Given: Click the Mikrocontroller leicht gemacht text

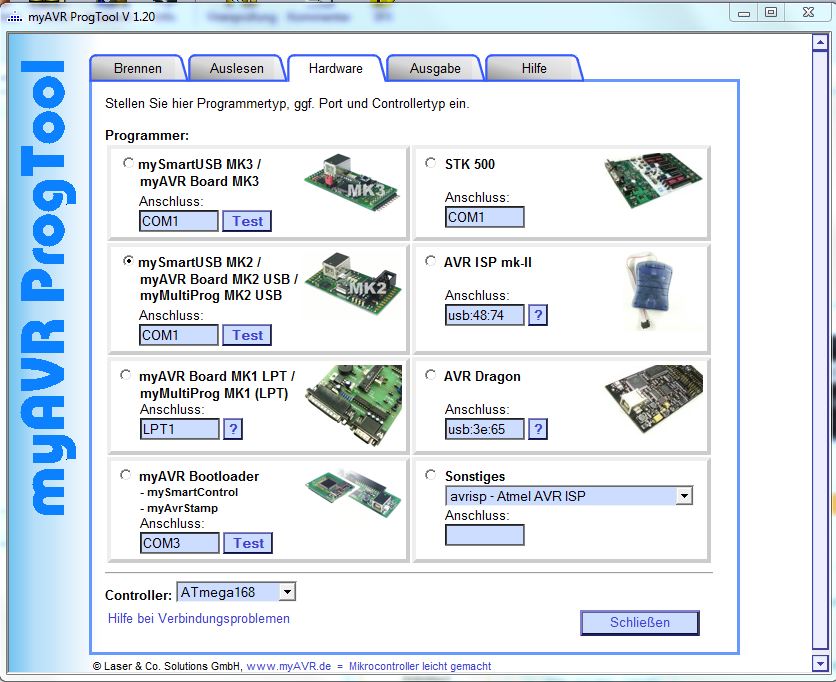Looking at the screenshot, I should pos(420,666).
